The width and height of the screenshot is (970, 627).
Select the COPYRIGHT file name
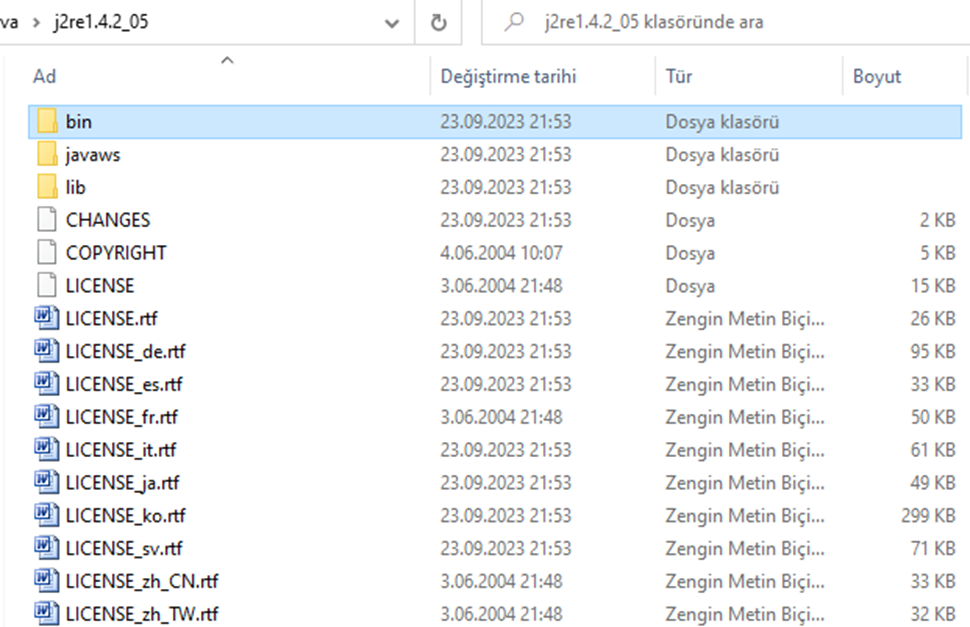[x=116, y=252]
